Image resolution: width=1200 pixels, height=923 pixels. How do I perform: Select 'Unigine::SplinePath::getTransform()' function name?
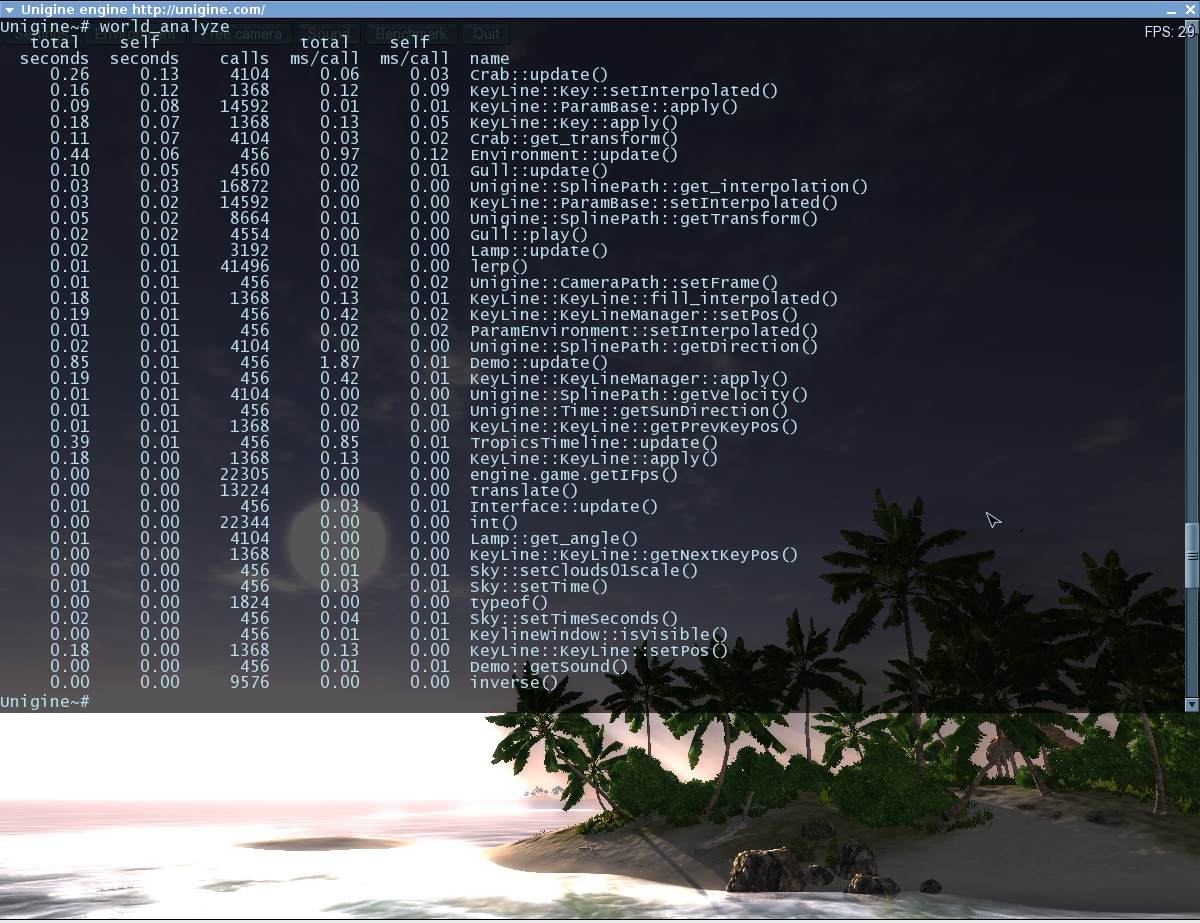pyautogui.click(x=644, y=219)
